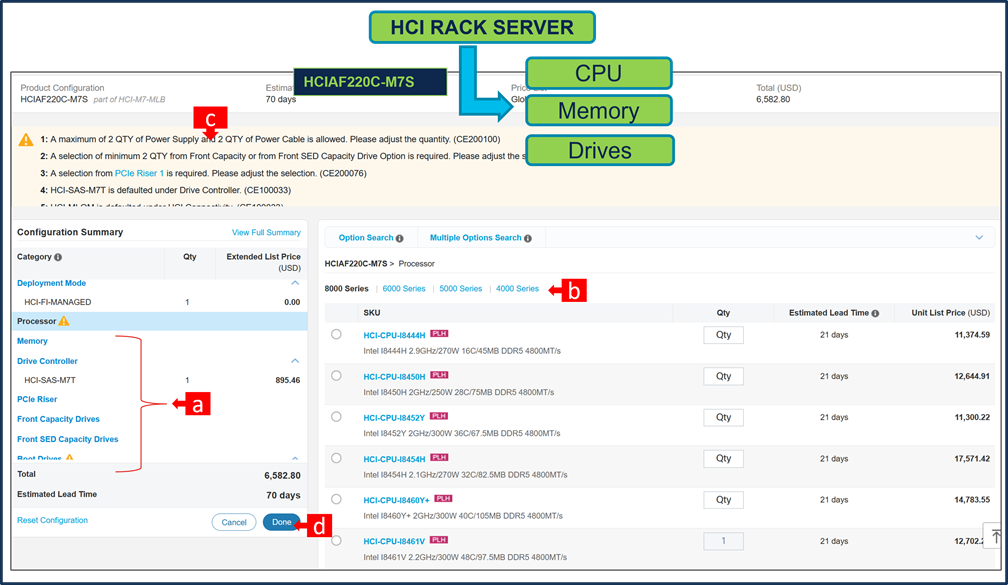Screen dimensions: 1008x585
Task: Select the Front SED Capacity Drives category
Action: pyautogui.click(x=68, y=440)
